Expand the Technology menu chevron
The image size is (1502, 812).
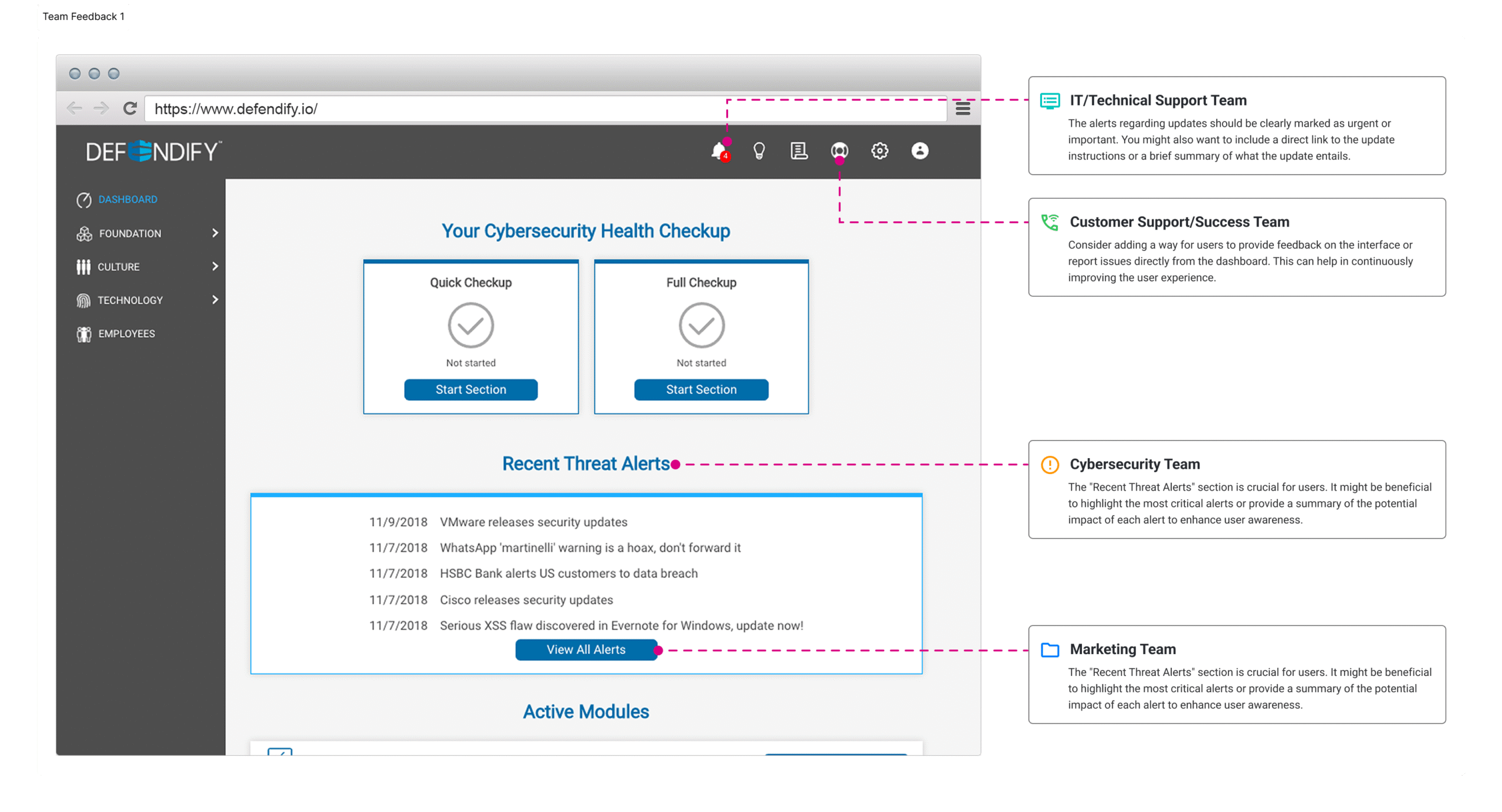pyautogui.click(x=215, y=300)
